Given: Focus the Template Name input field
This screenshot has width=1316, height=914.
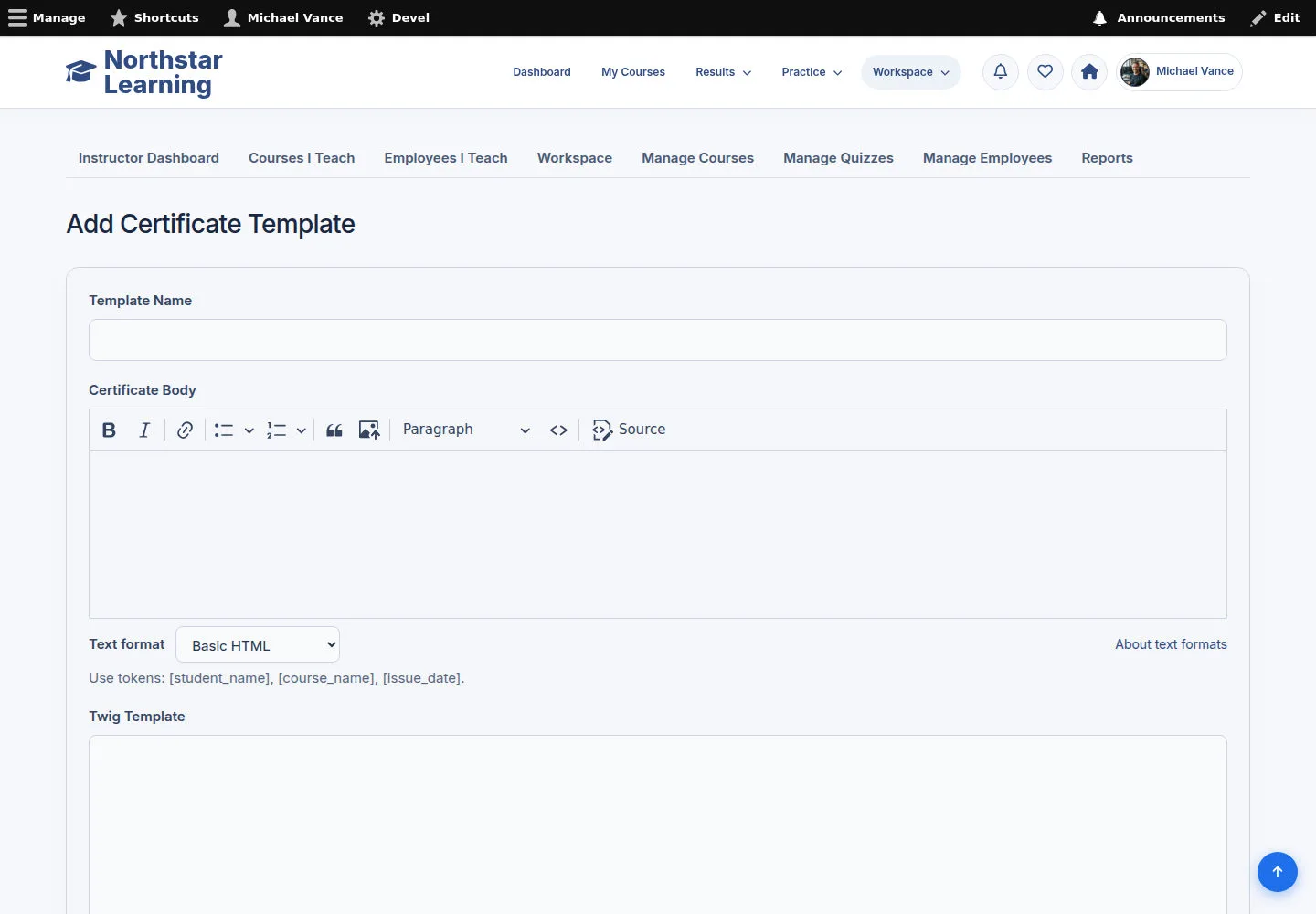Looking at the screenshot, I should [658, 340].
